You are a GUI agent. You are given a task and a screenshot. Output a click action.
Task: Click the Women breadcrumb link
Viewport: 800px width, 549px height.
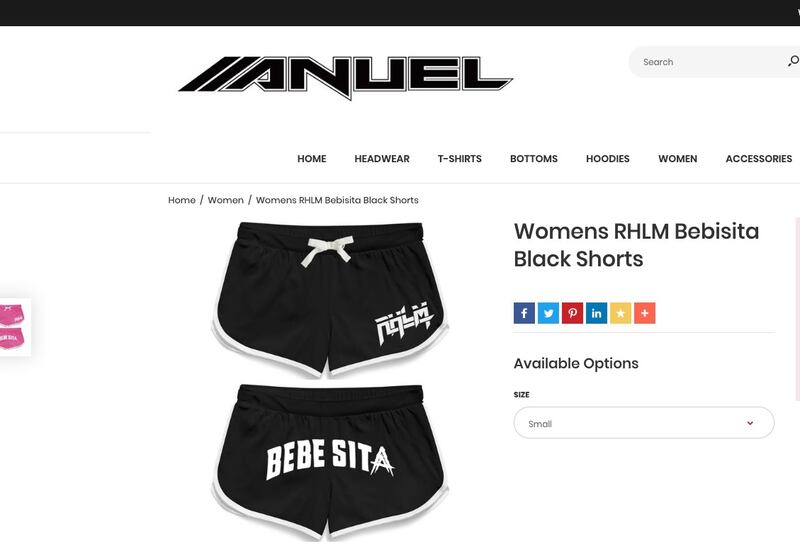226,200
